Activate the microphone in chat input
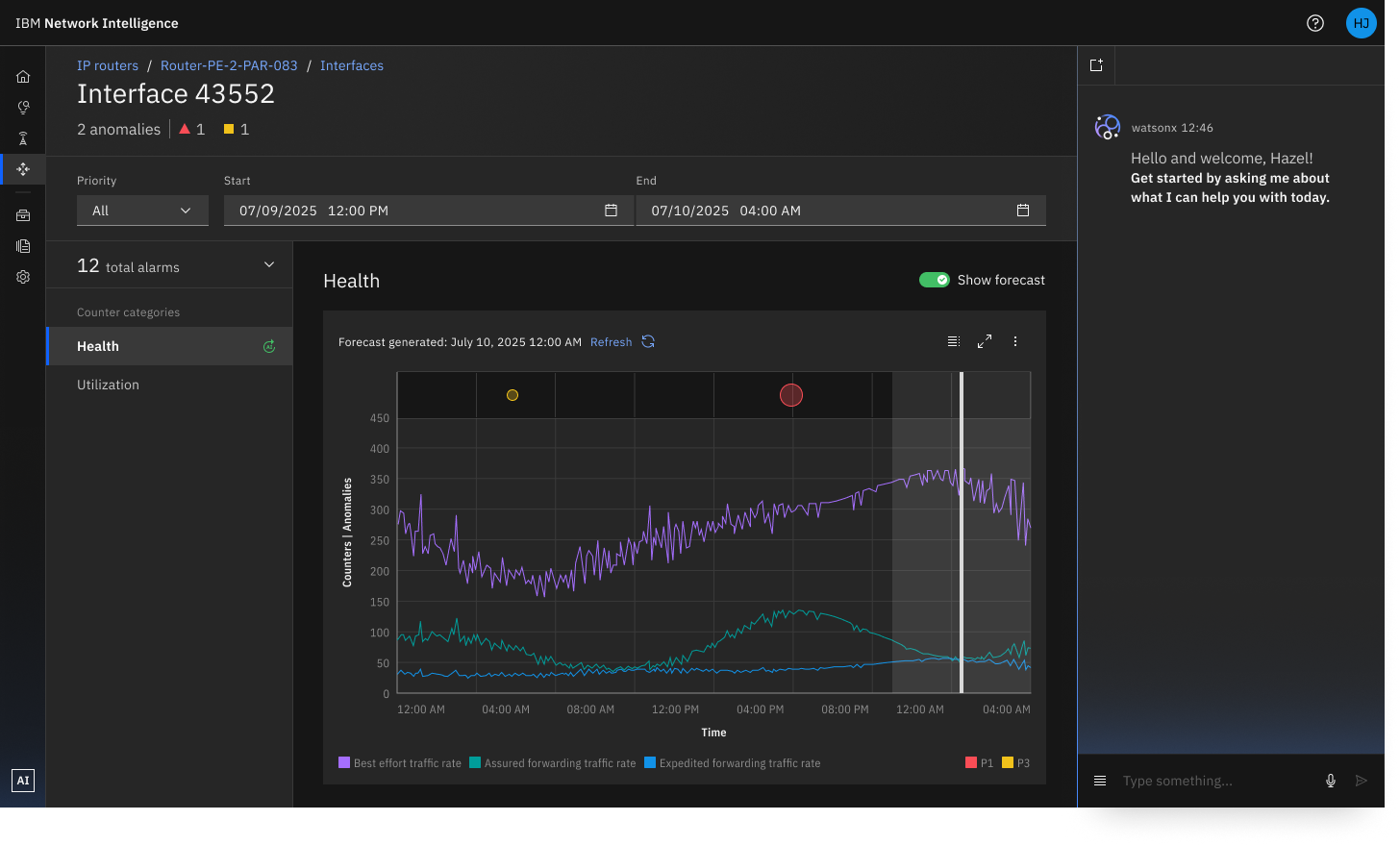Screen dimensions: 1400x845 pos(1330,780)
